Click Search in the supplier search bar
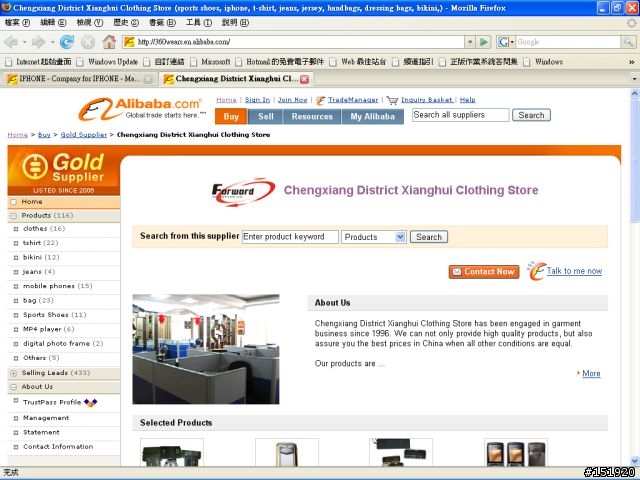The image size is (640, 480). coord(429,237)
